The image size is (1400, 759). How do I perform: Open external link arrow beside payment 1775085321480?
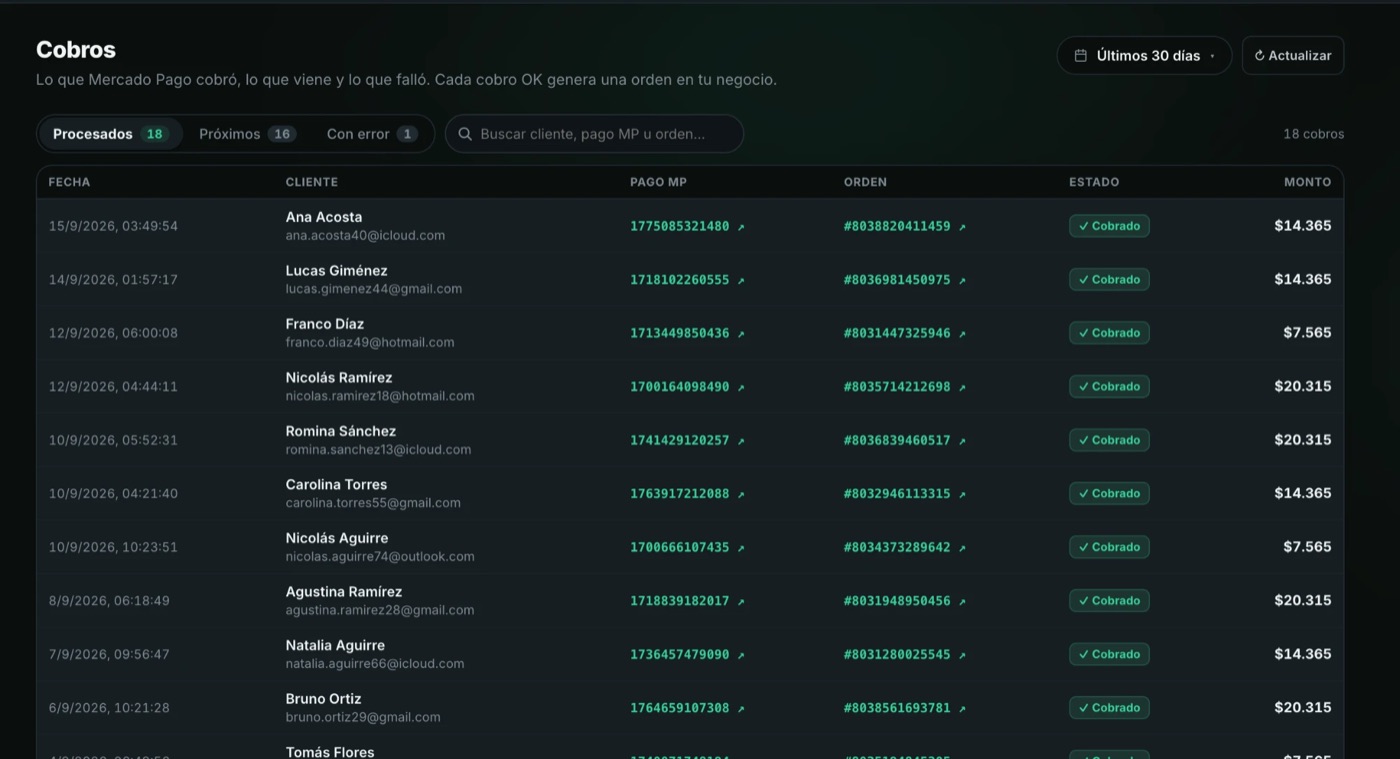coord(741,227)
